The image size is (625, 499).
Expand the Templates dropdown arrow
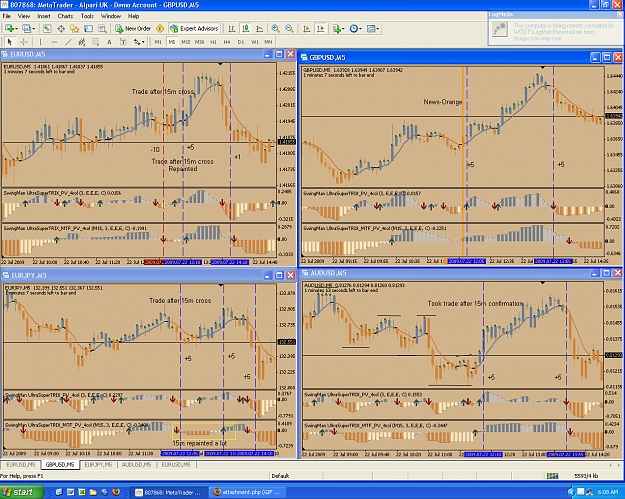[378, 29]
